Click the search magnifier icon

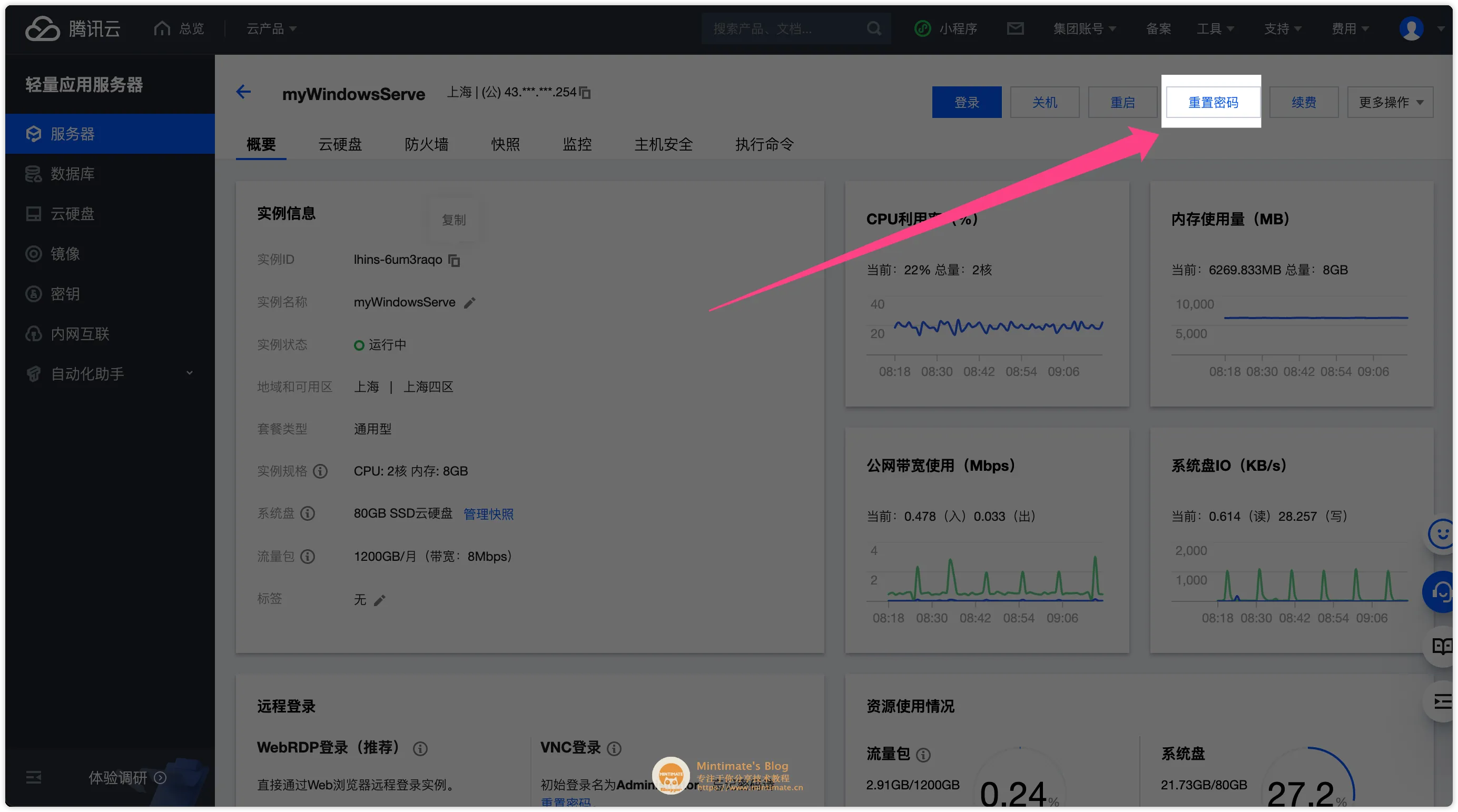(873, 28)
